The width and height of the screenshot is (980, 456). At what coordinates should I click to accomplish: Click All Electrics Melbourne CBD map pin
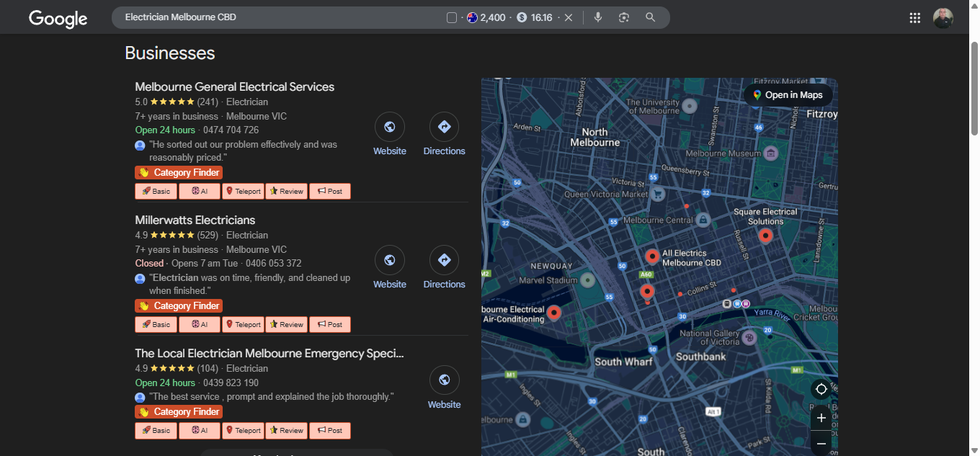pos(652,256)
